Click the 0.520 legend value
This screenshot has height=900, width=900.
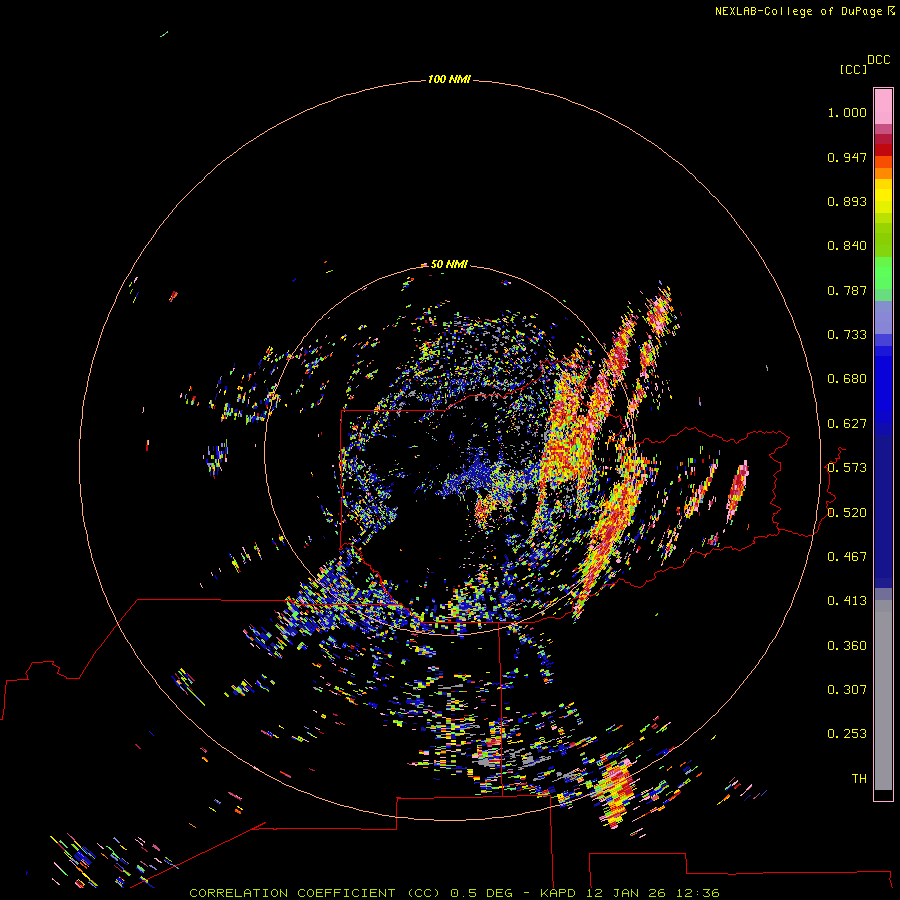pos(847,513)
